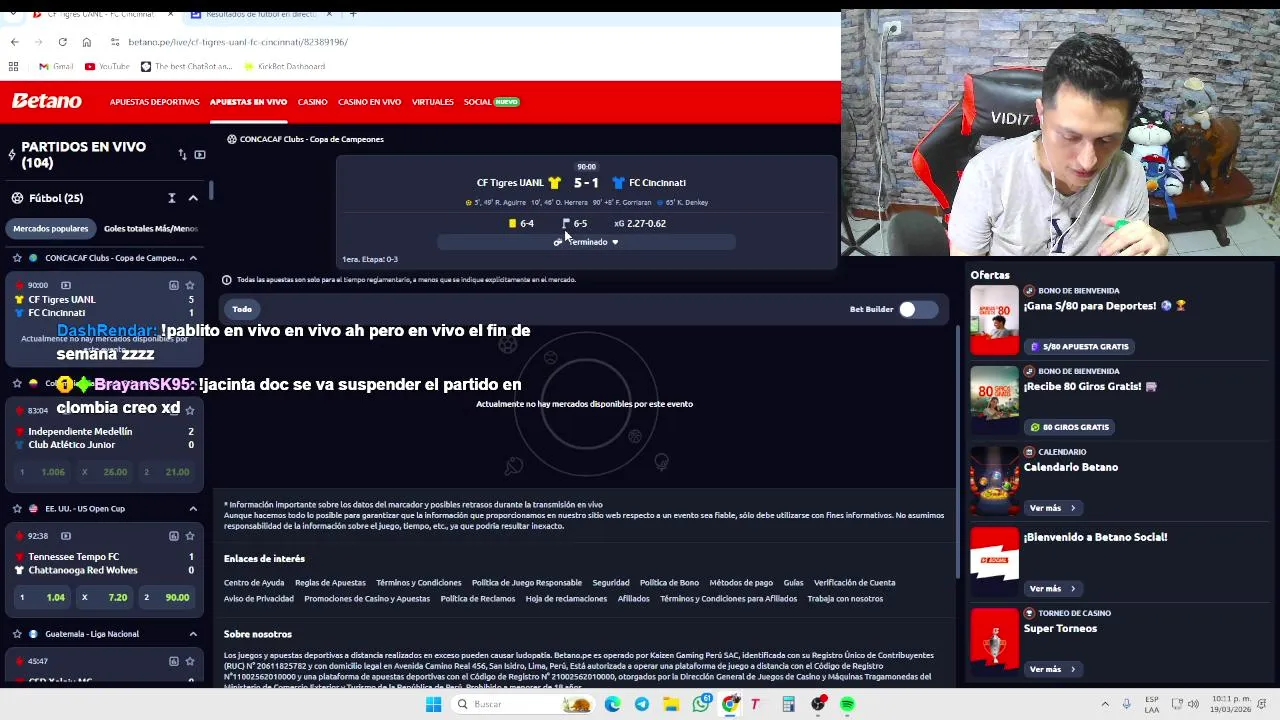Bet on Independiente Medellín at 1.006
1280x720 pixels.
[x=42, y=472]
